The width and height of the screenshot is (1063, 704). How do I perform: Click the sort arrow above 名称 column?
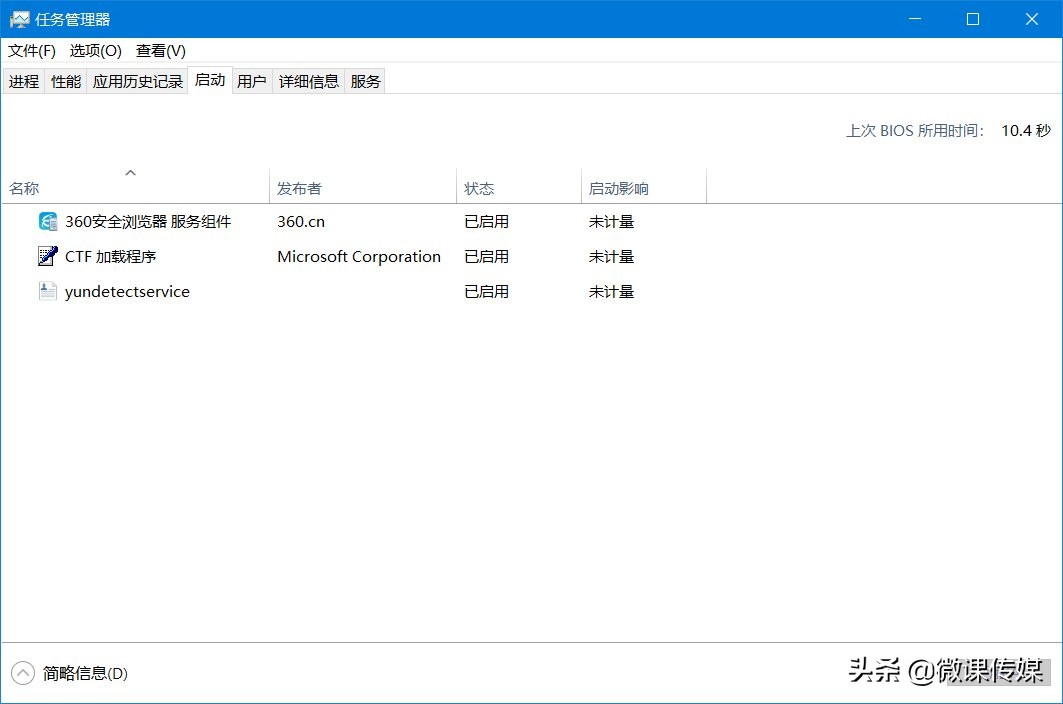pos(131,172)
